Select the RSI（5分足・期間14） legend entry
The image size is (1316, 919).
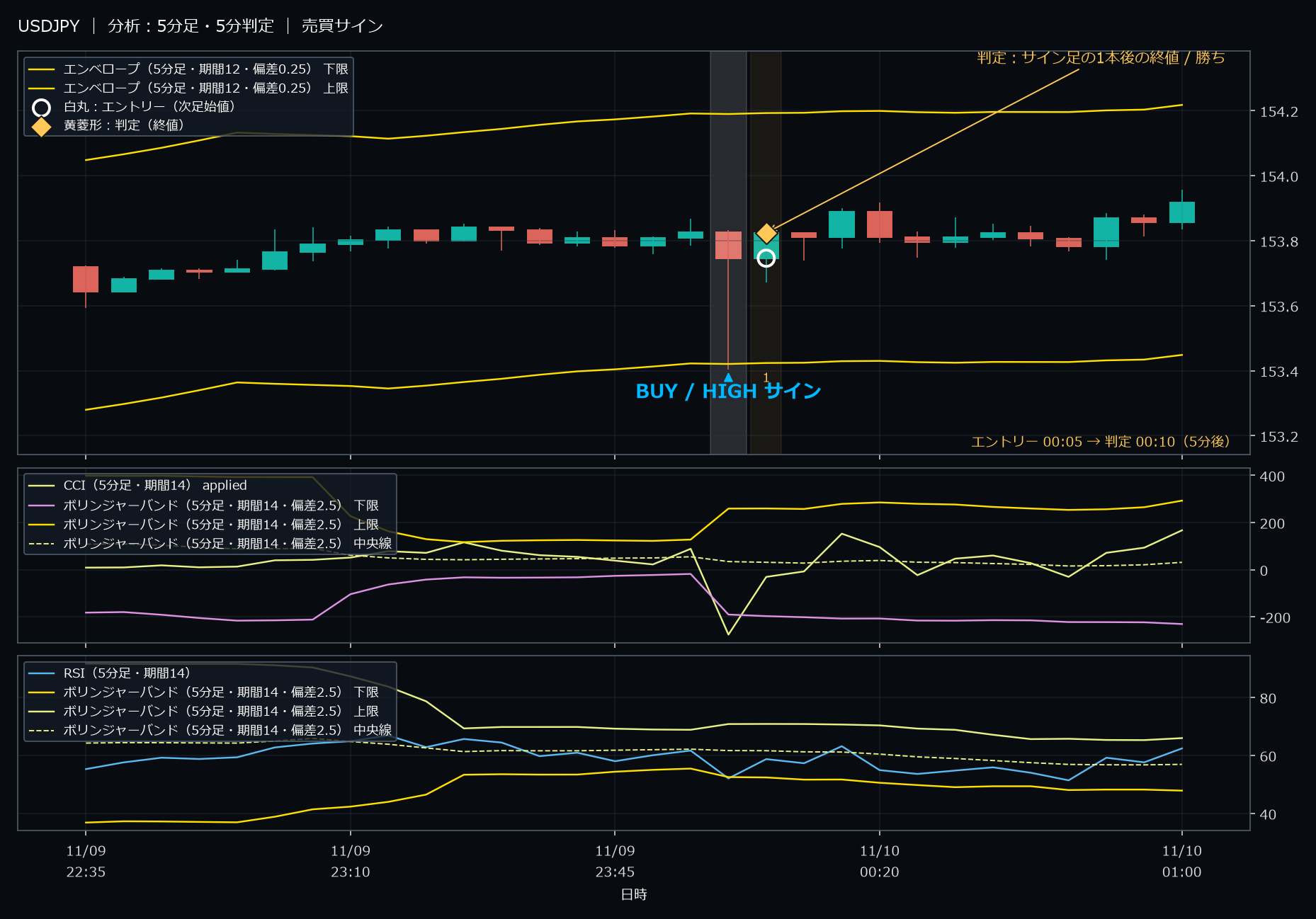pyautogui.click(x=109, y=673)
